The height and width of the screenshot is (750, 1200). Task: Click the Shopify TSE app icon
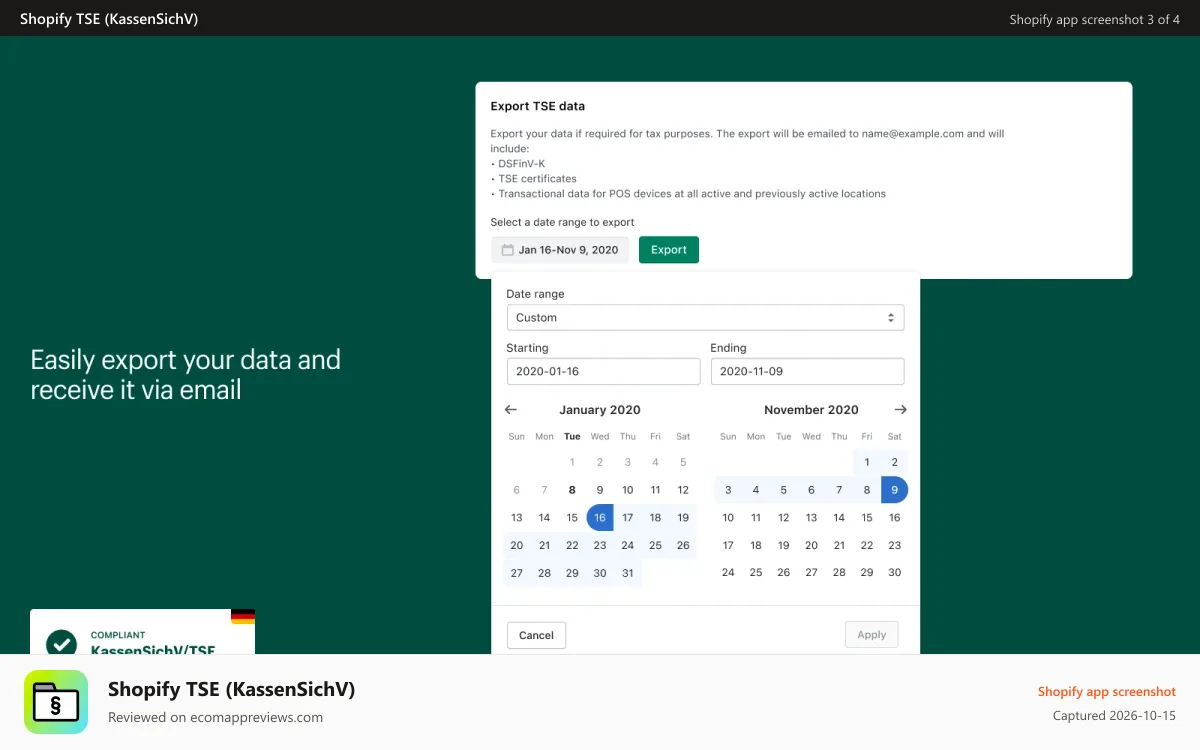click(x=56, y=702)
